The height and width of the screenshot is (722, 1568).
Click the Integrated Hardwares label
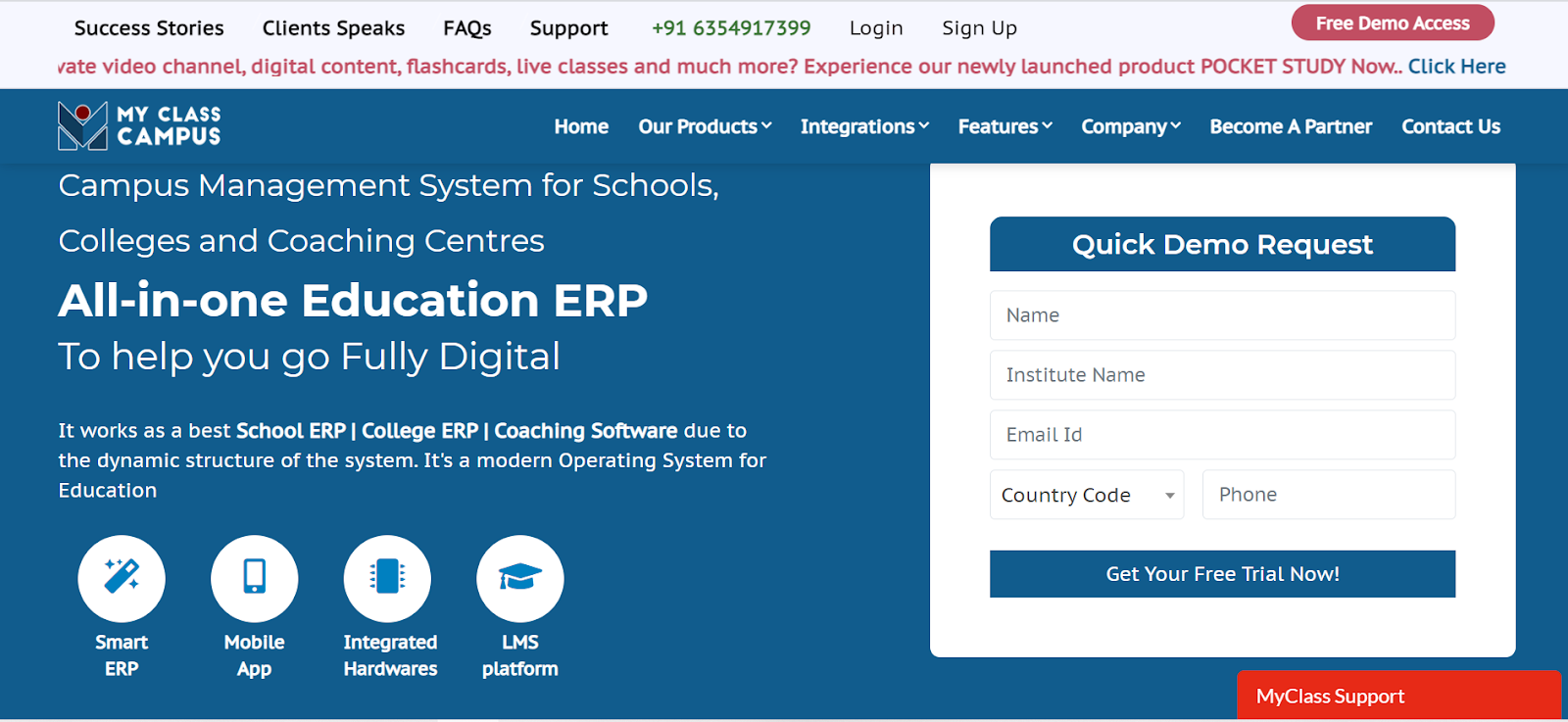click(390, 655)
